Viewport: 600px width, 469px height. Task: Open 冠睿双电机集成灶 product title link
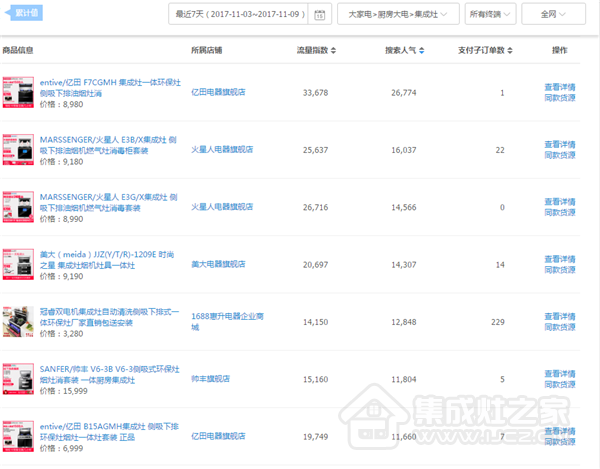coord(109,318)
